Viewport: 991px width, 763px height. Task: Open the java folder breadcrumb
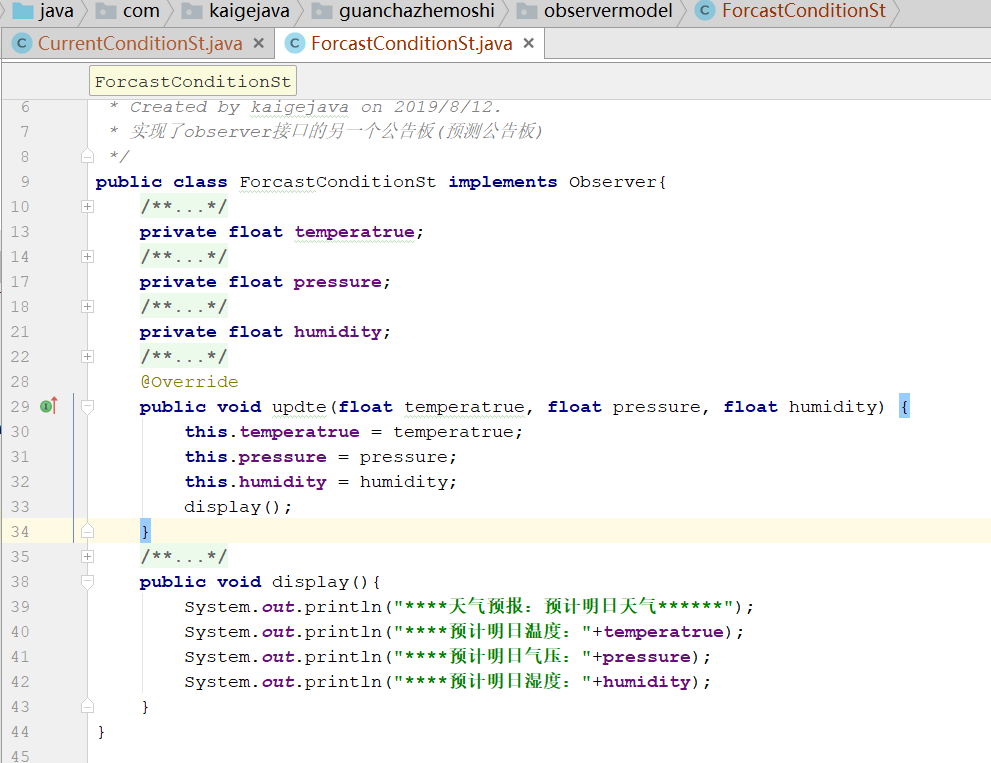[43, 11]
